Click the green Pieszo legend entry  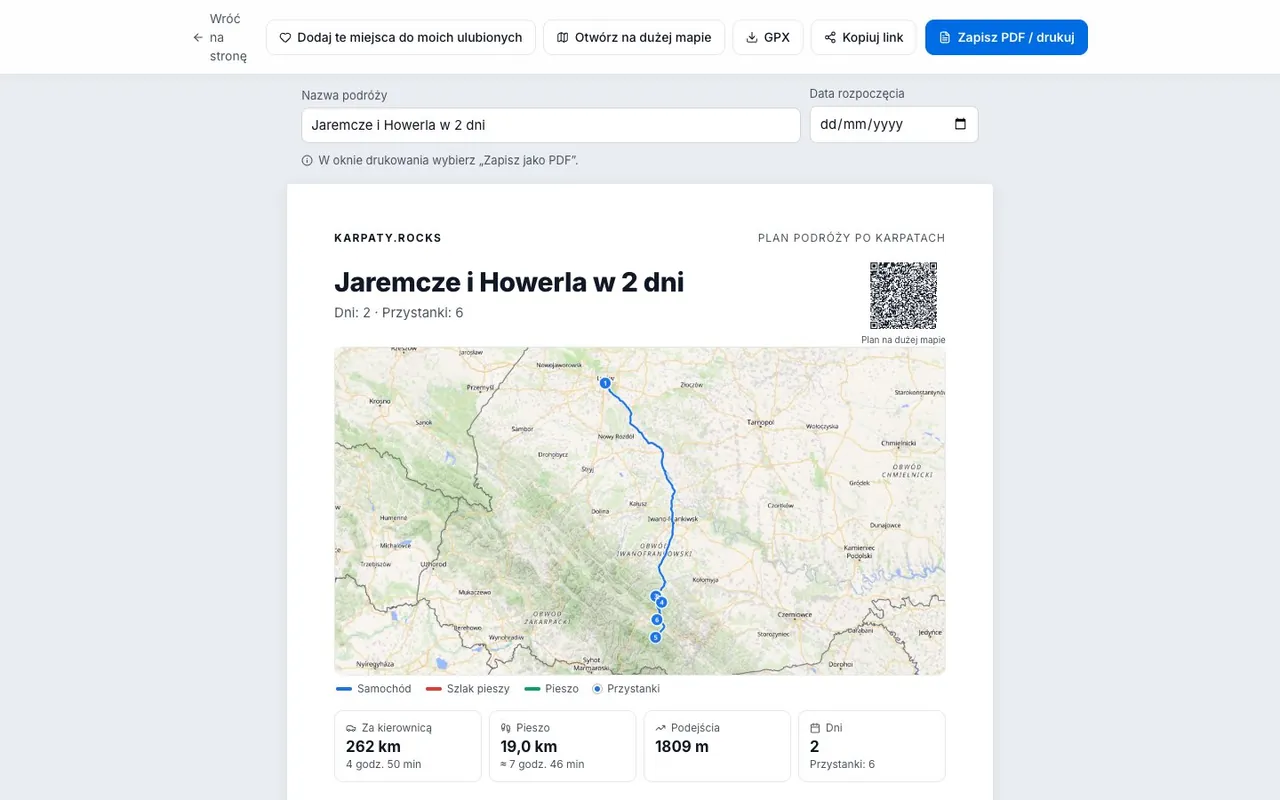click(x=551, y=689)
